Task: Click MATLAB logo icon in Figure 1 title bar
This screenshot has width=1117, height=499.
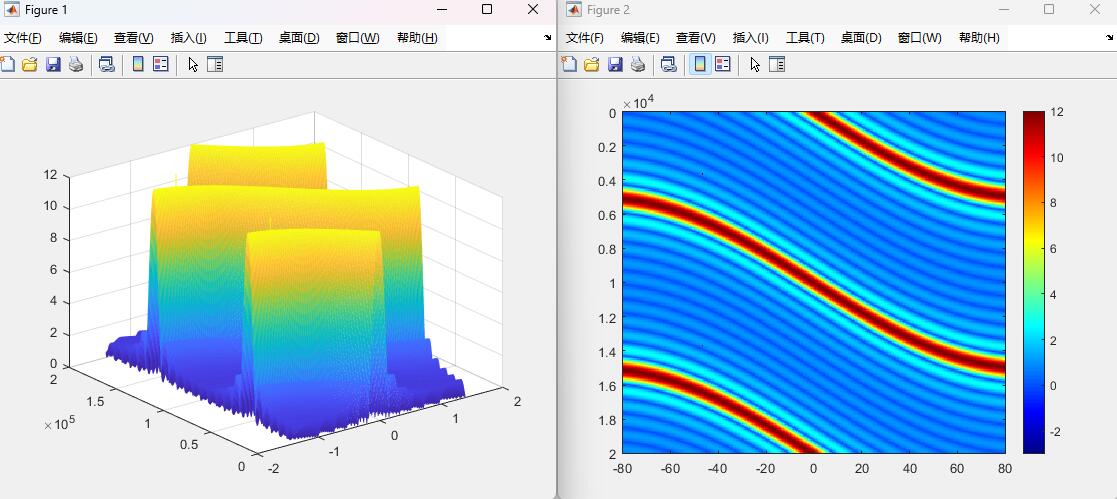Action: pyautogui.click(x=12, y=9)
